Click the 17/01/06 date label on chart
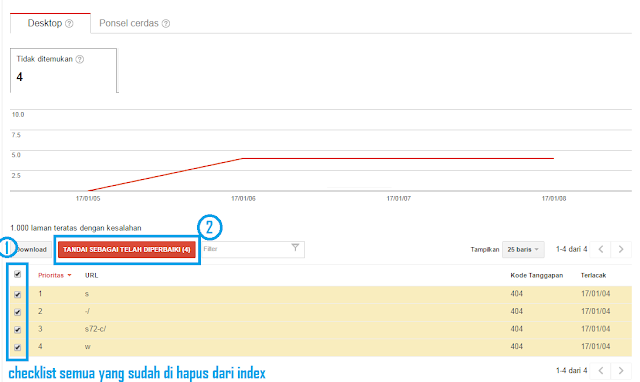Viewport: 640px width, 382px height. (x=243, y=199)
